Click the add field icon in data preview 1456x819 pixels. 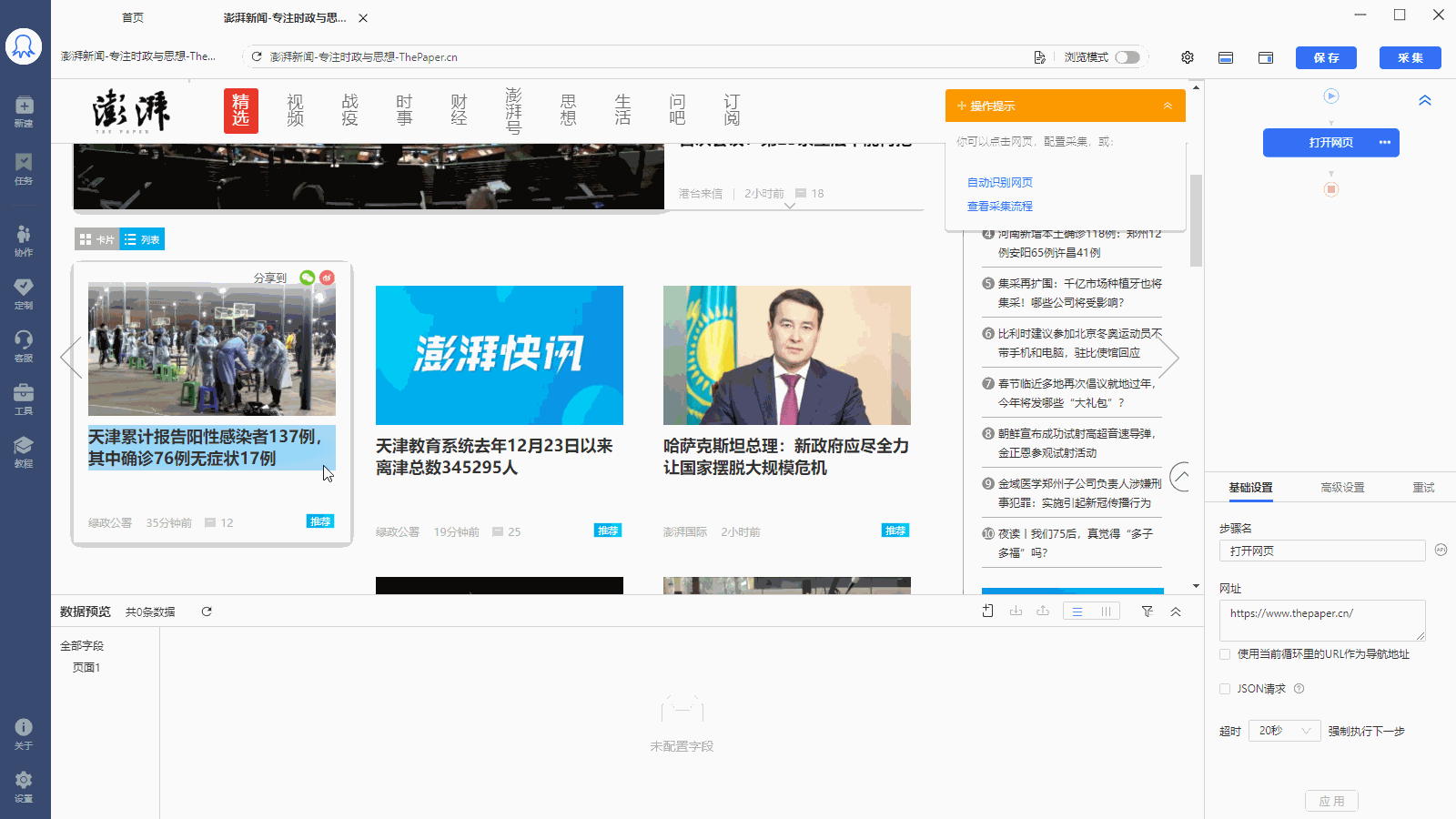pos(988,612)
